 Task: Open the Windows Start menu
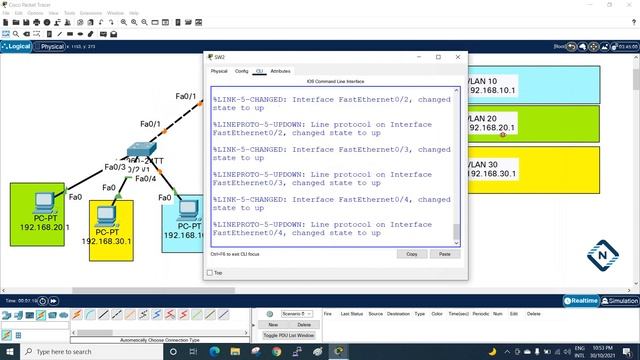click(9, 351)
